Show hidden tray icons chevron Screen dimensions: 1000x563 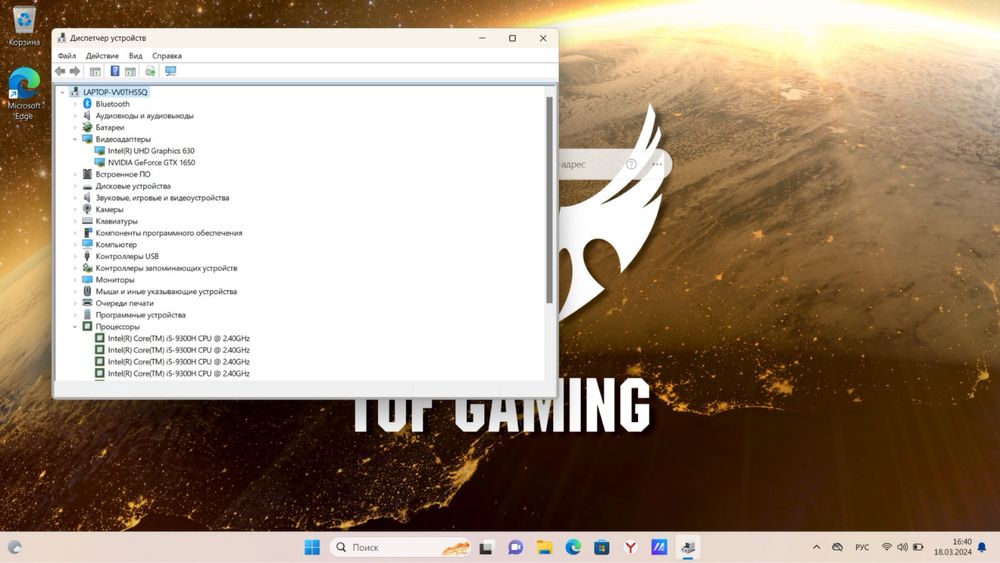point(816,547)
